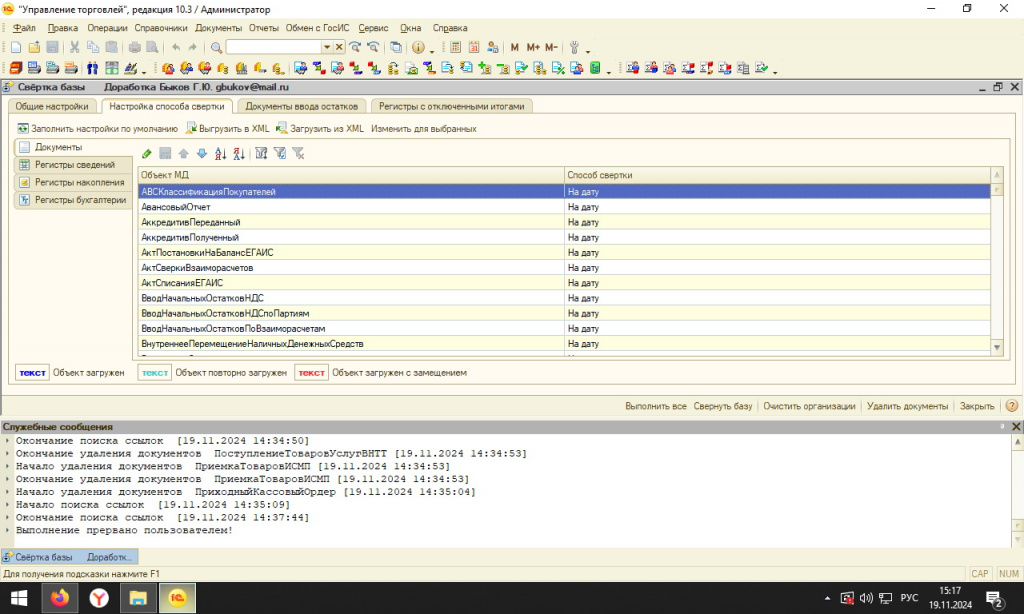Click the two people icon in second toolbar
Screen dimensions: 1024x614
coord(92,68)
